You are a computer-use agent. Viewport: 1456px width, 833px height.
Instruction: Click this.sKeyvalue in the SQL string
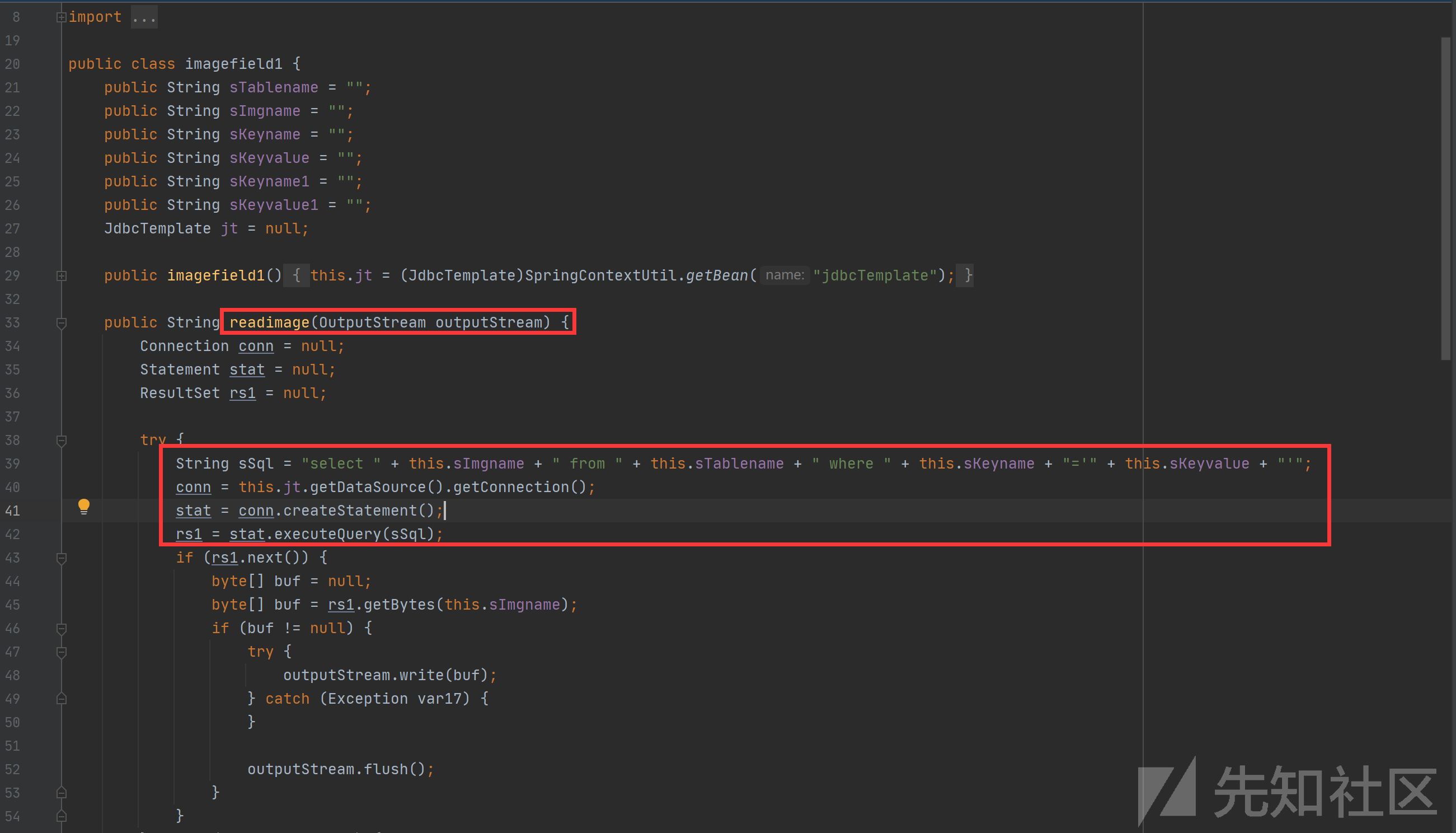(x=1187, y=464)
